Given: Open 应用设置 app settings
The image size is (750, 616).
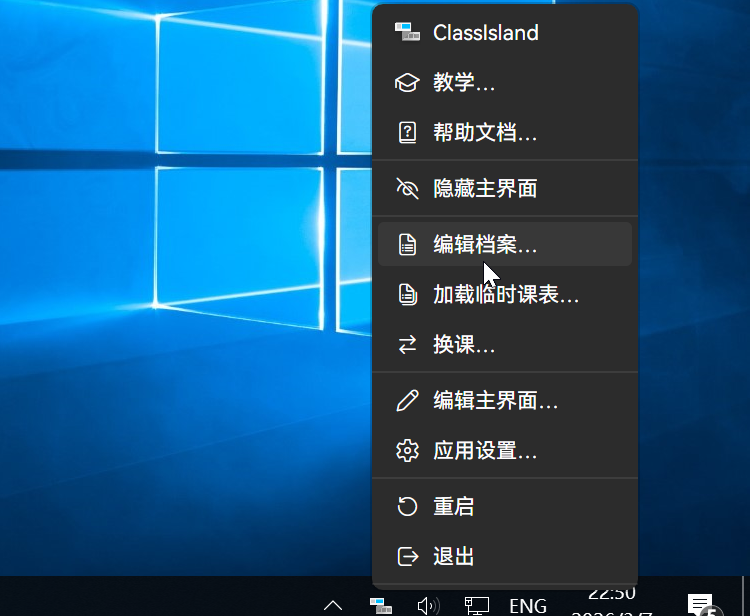Looking at the screenshot, I should click(505, 451).
